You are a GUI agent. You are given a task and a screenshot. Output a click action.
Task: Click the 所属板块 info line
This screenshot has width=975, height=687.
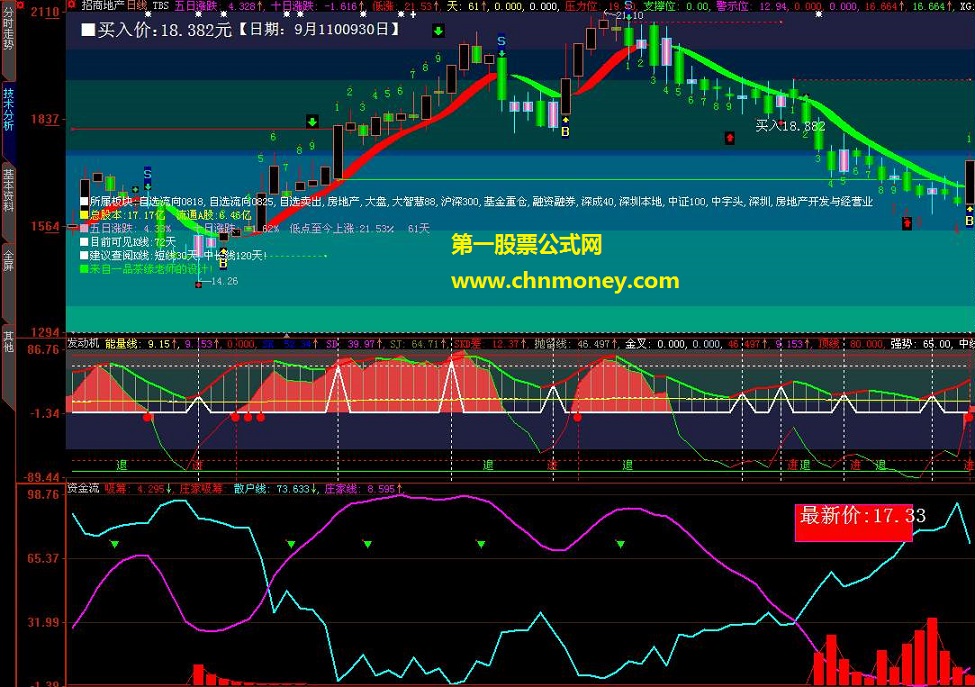pos(476,201)
